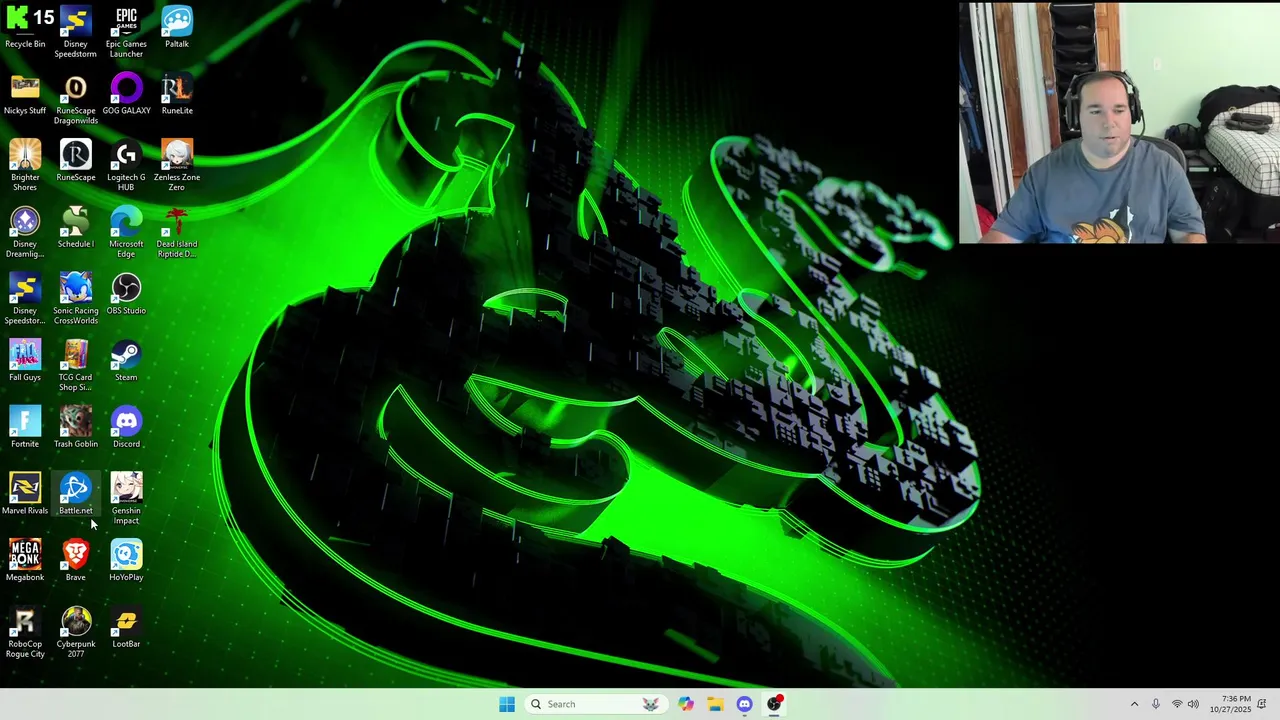
Task: Select the Epic Games Launcher shortcut
Action: click(x=126, y=32)
